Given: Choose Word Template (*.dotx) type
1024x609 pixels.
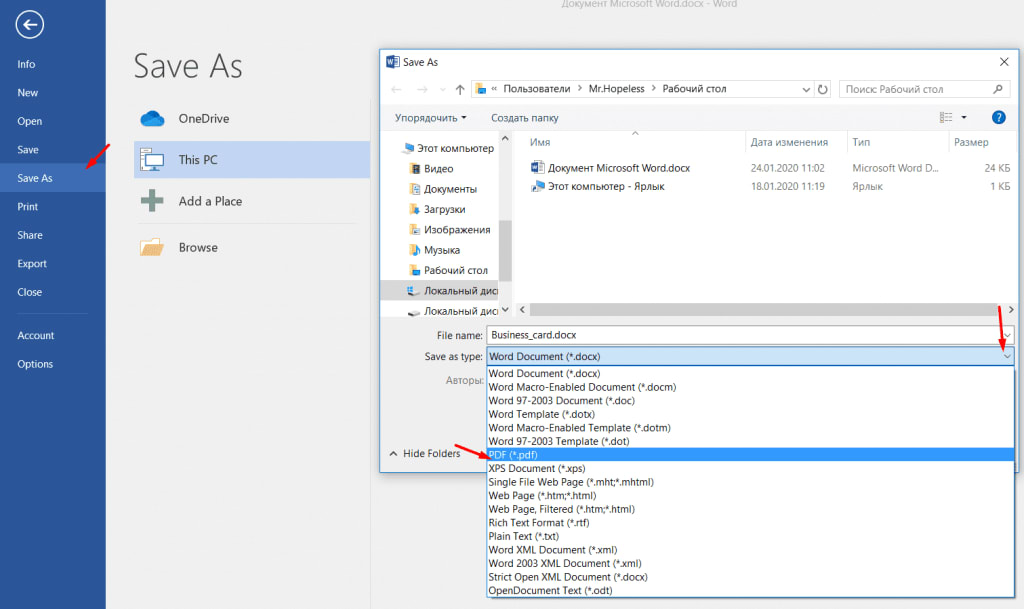Looking at the screenshot, I should point(750,414).
